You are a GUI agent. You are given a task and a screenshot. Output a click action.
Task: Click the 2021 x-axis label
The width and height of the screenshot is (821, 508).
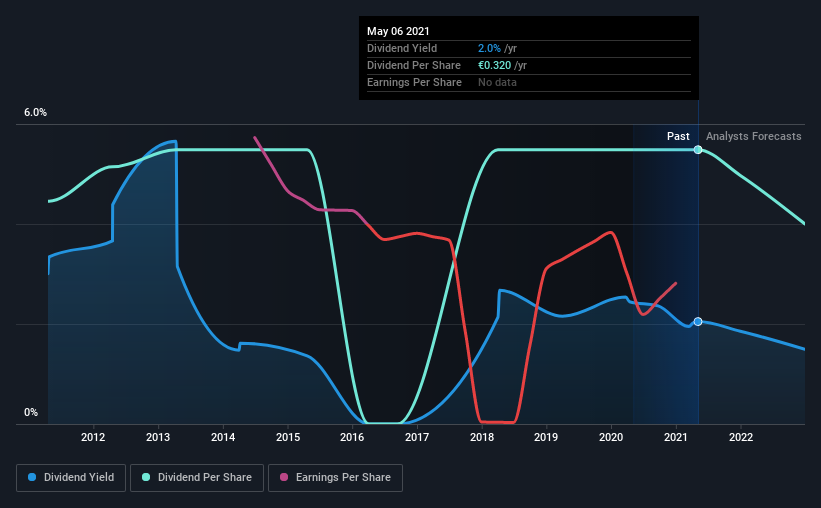[x=676, y=437]
